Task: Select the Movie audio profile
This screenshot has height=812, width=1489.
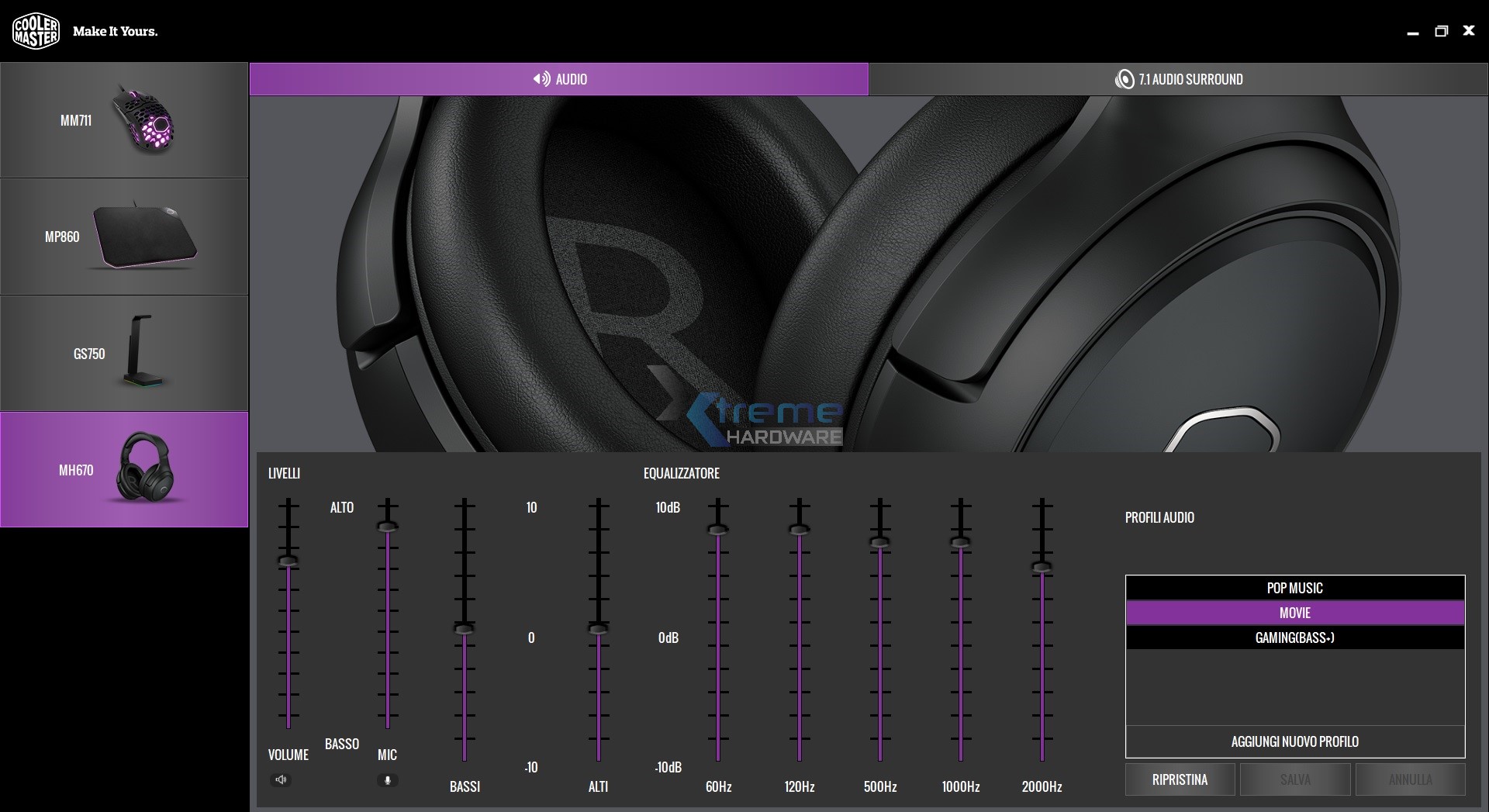Action: [1294, 613]
